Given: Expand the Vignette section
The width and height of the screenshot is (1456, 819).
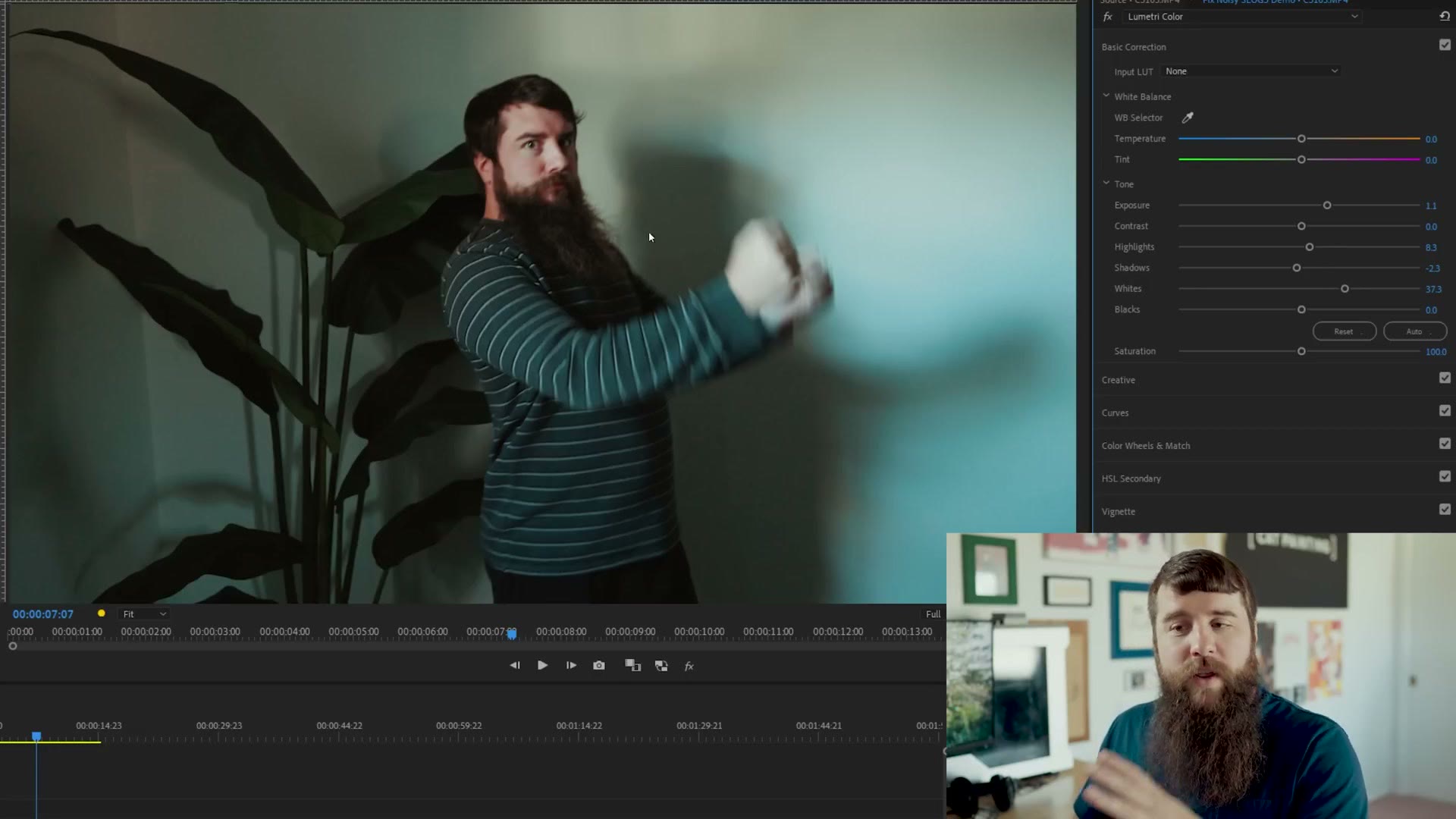Looking at the screenshot, I should 1118,512.
